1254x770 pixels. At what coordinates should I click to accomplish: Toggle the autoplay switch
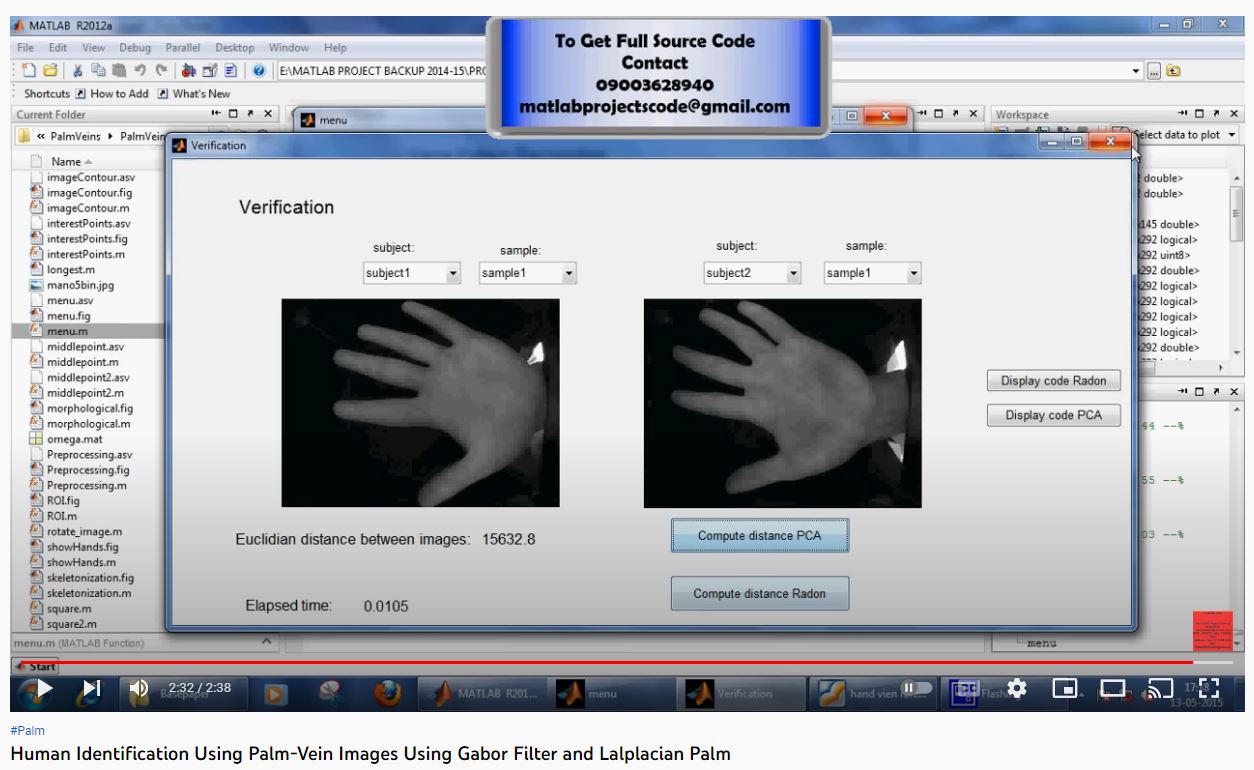pos(916,688)
